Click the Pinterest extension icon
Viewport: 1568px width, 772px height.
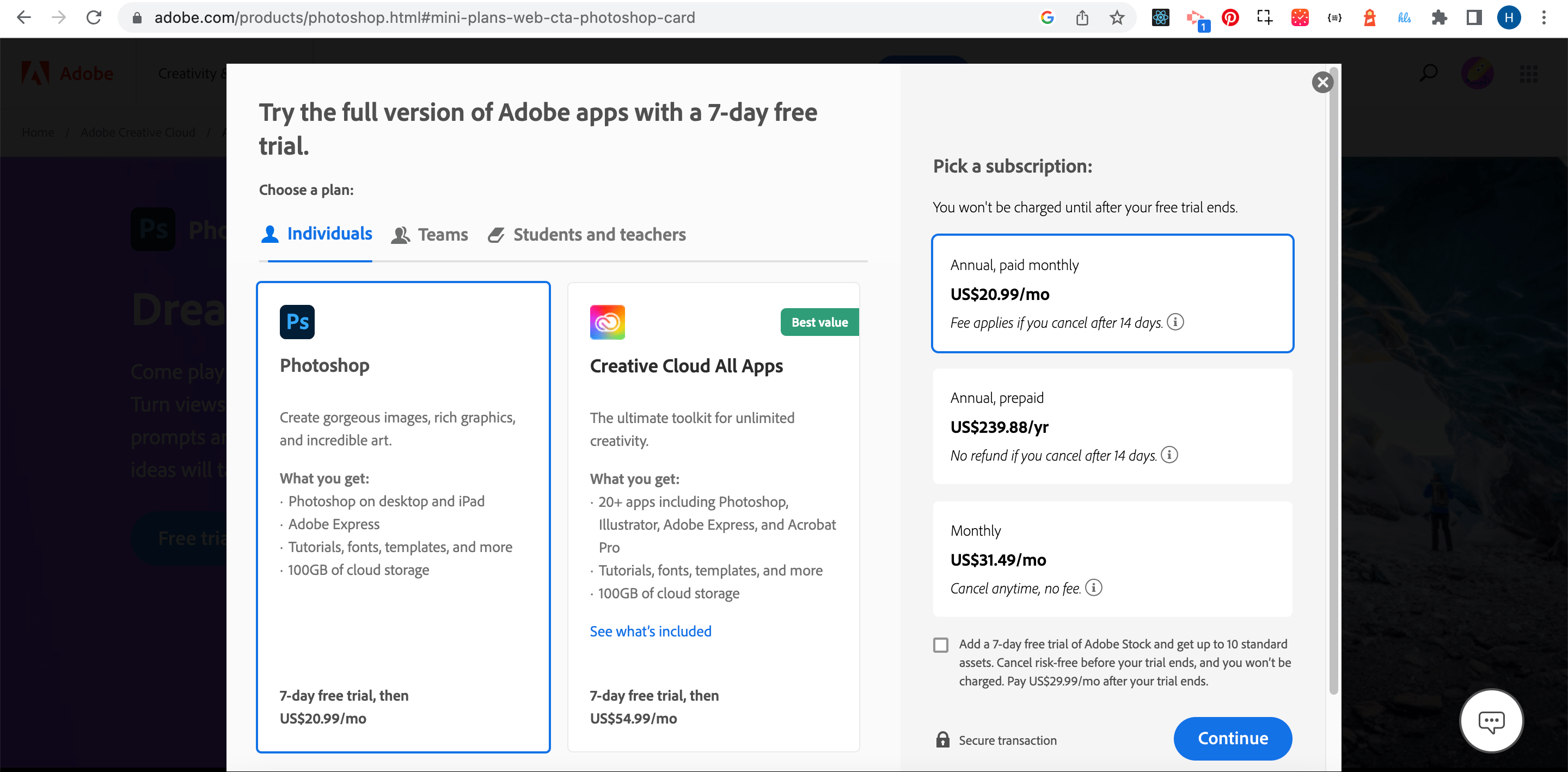pos(1230,17)
